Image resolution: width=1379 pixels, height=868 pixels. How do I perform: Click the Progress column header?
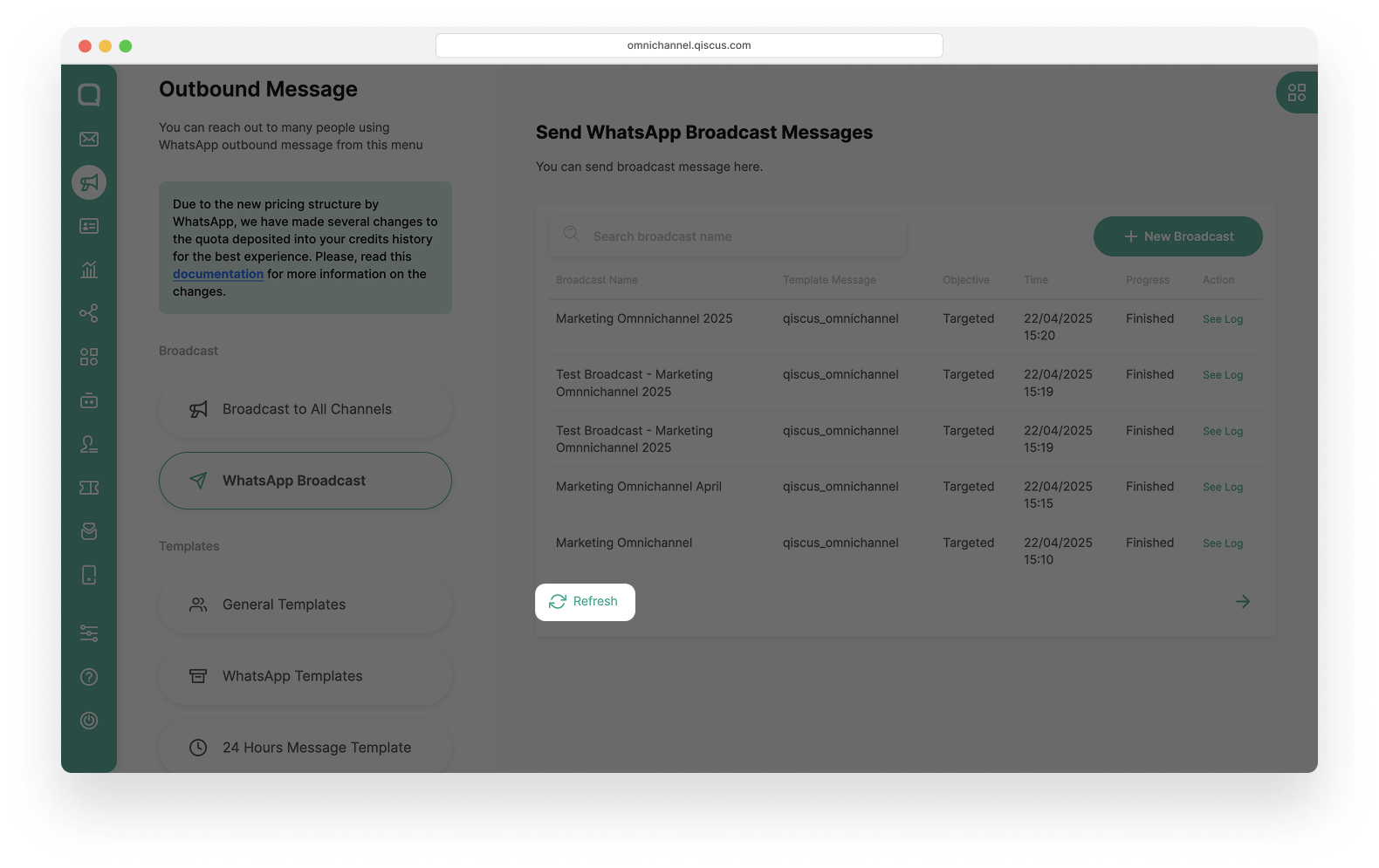1148,280
